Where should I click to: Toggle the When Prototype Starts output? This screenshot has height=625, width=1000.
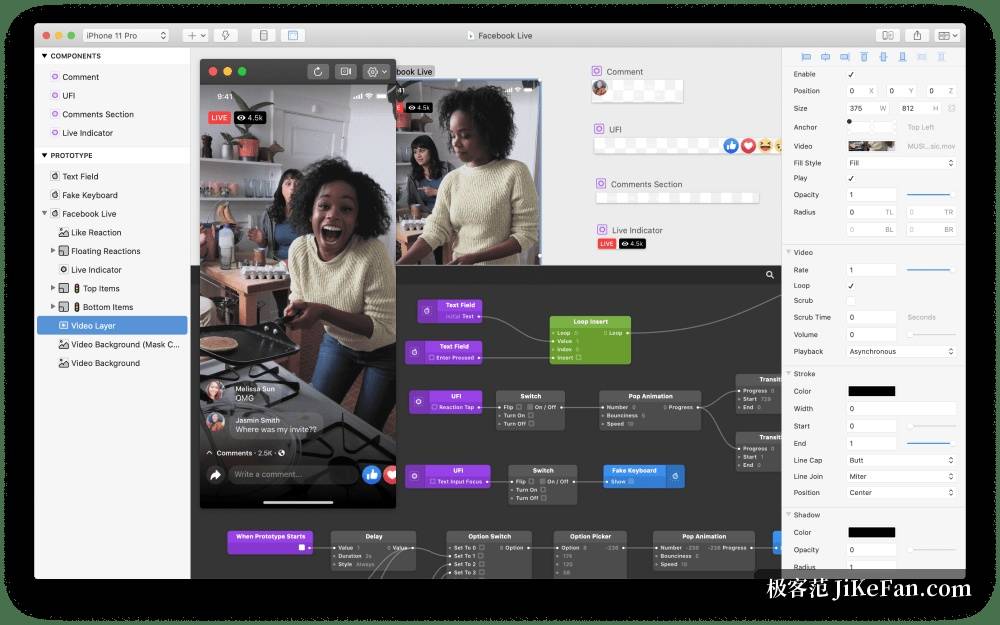pos(302,547)
